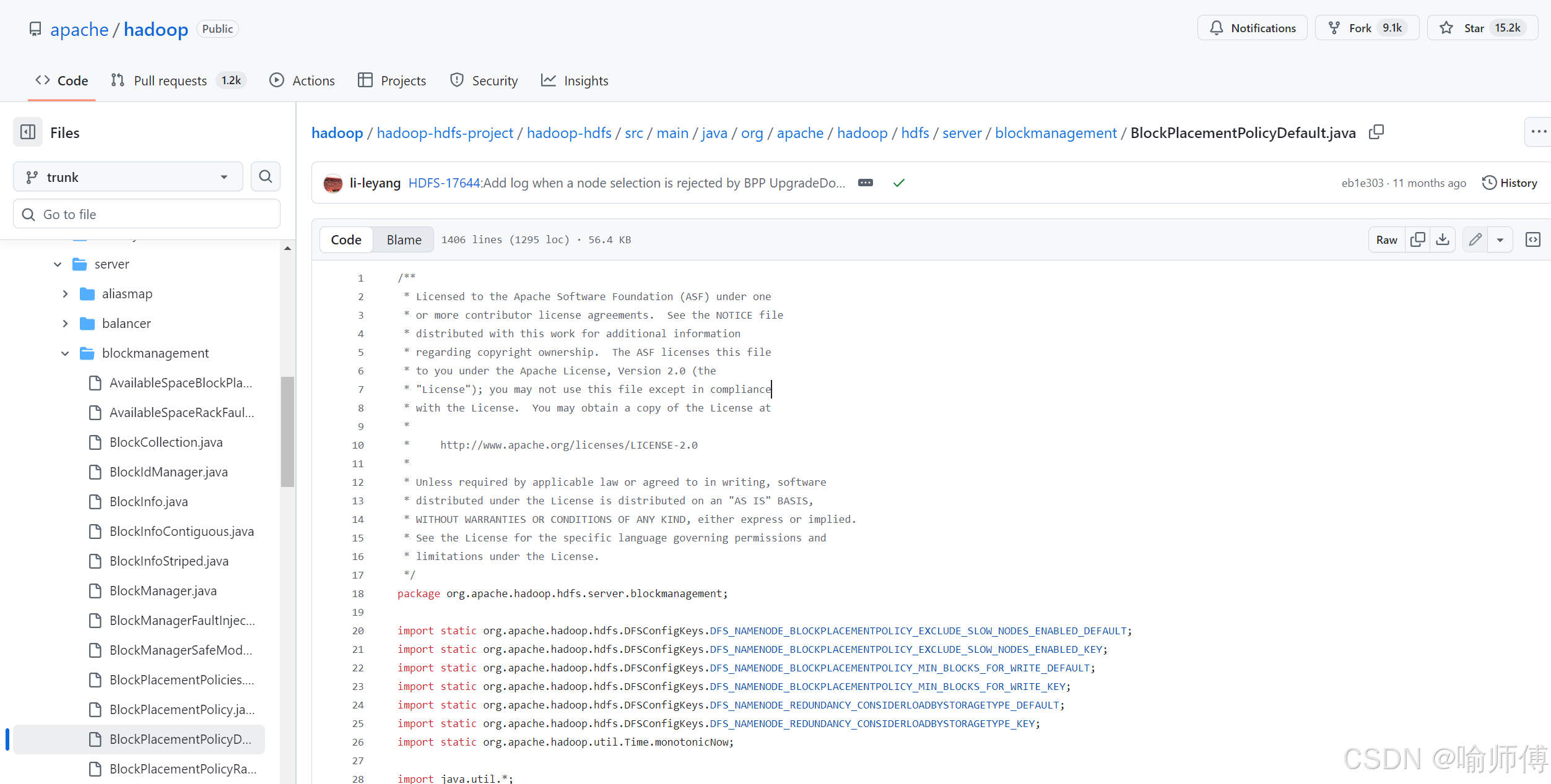Open the trunk branch selector
The width and height of the screenshot is (1551, 784).
[128, 177]
